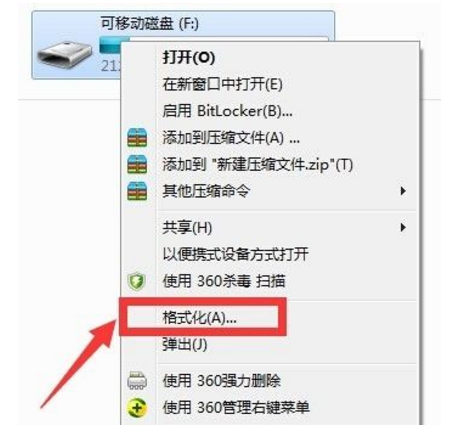Expand the 其他压缩命令 submenu arrow
456x425 pixels.
tap(403, 191)
